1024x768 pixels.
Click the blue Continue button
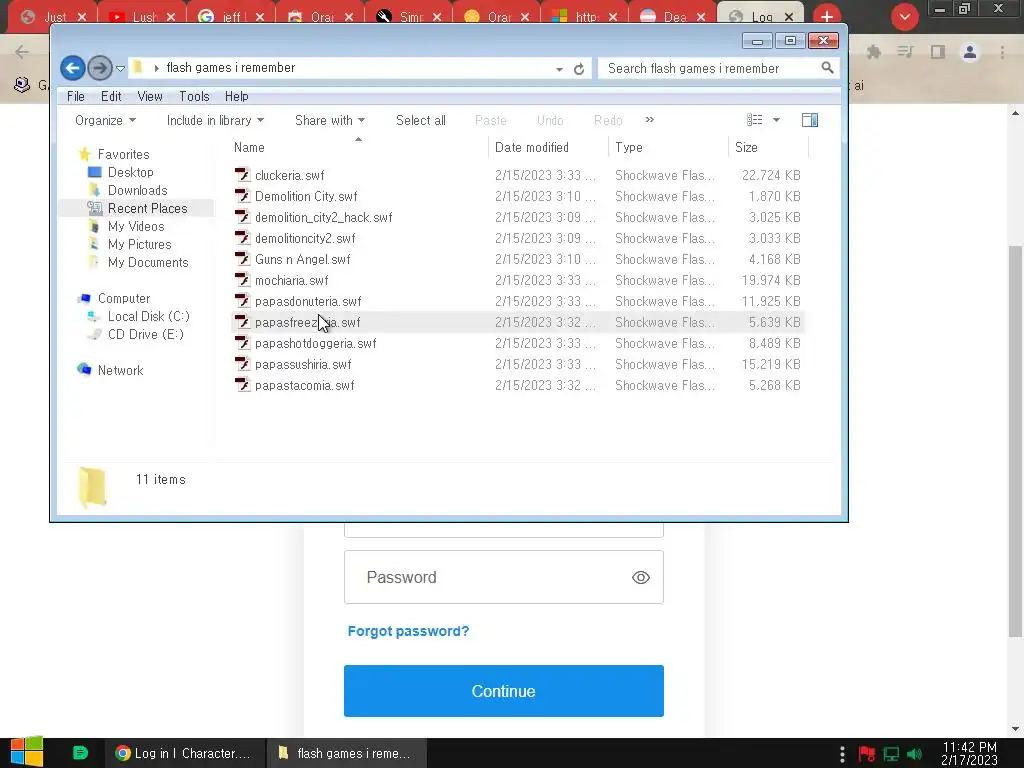(504, 691)
